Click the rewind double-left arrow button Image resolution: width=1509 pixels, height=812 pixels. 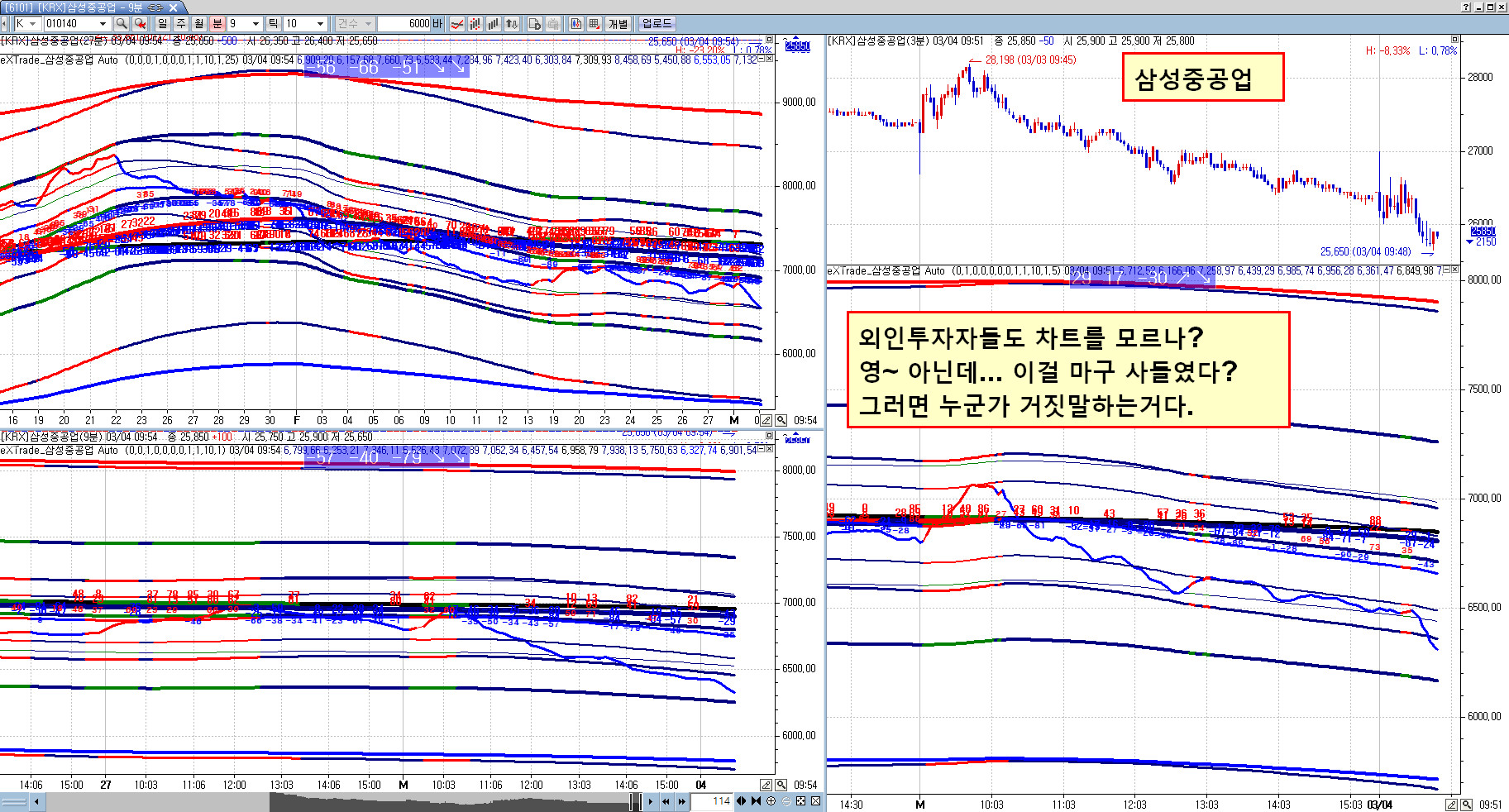click(x=666, y=801)
